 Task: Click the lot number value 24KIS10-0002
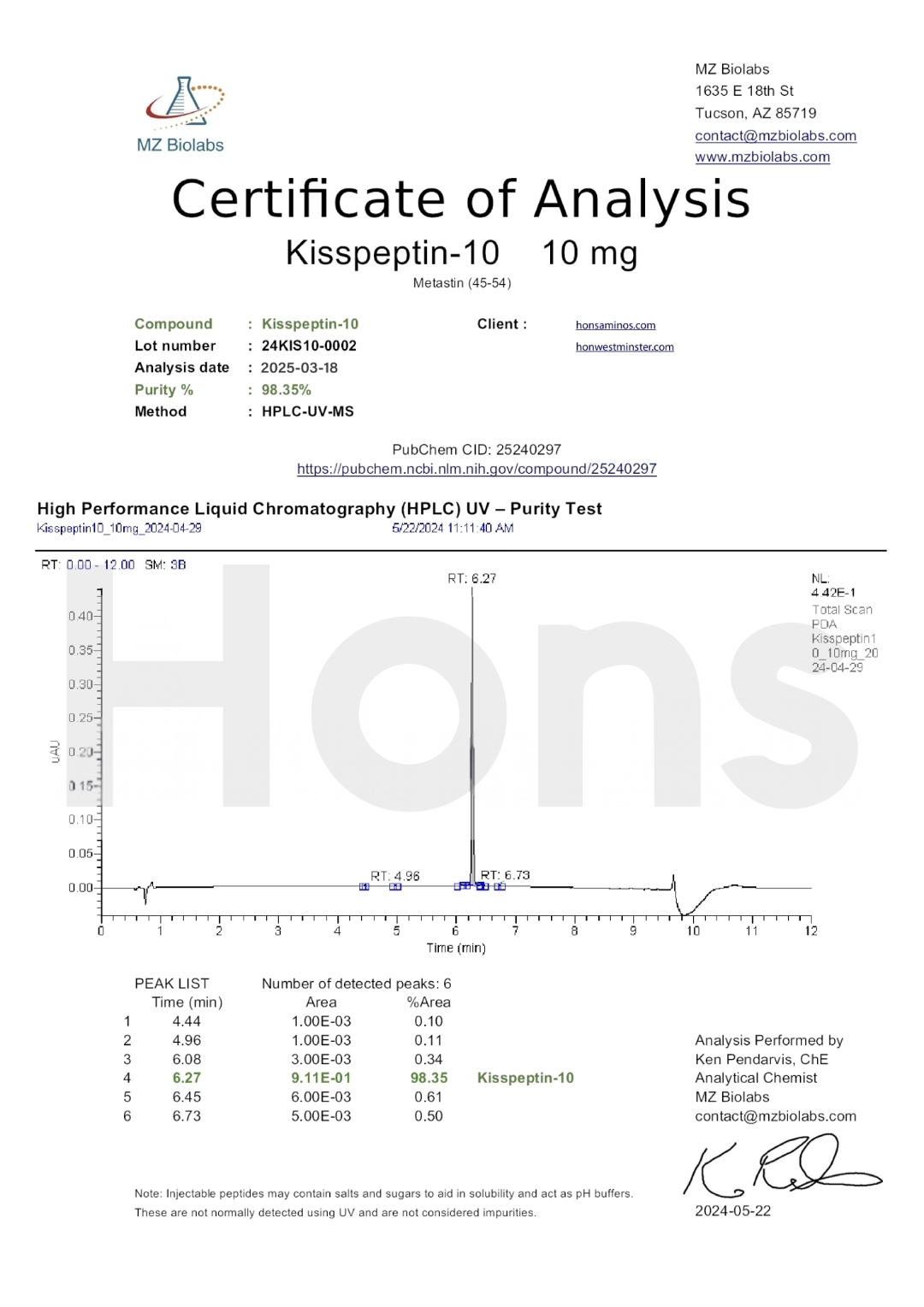tap(309, 346)
